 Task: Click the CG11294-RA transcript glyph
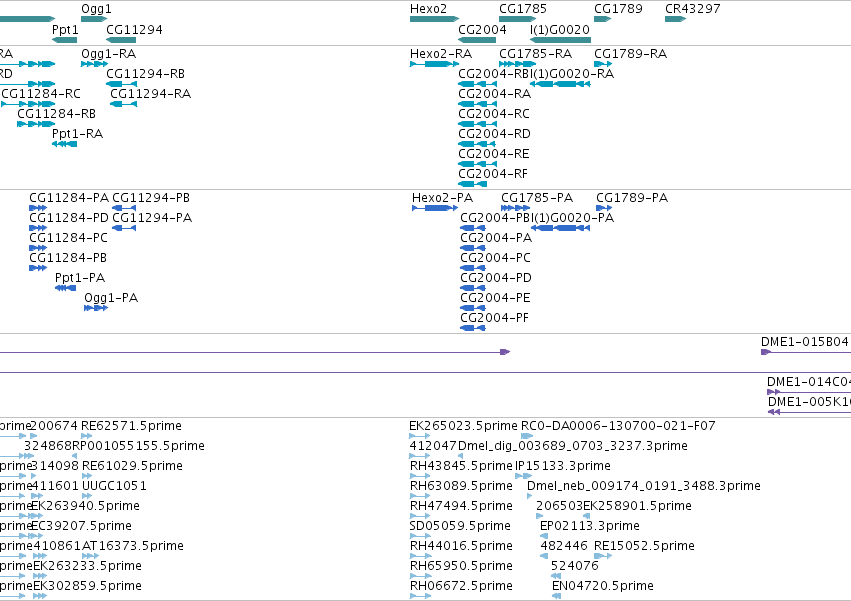pyautogui.click(x=124, y=104)
